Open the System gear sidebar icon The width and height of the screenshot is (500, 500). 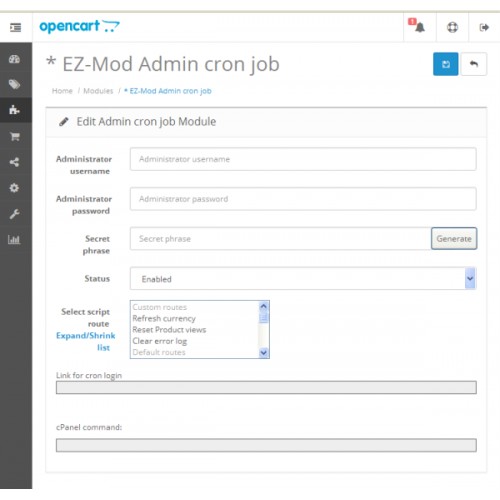point(14,188)
